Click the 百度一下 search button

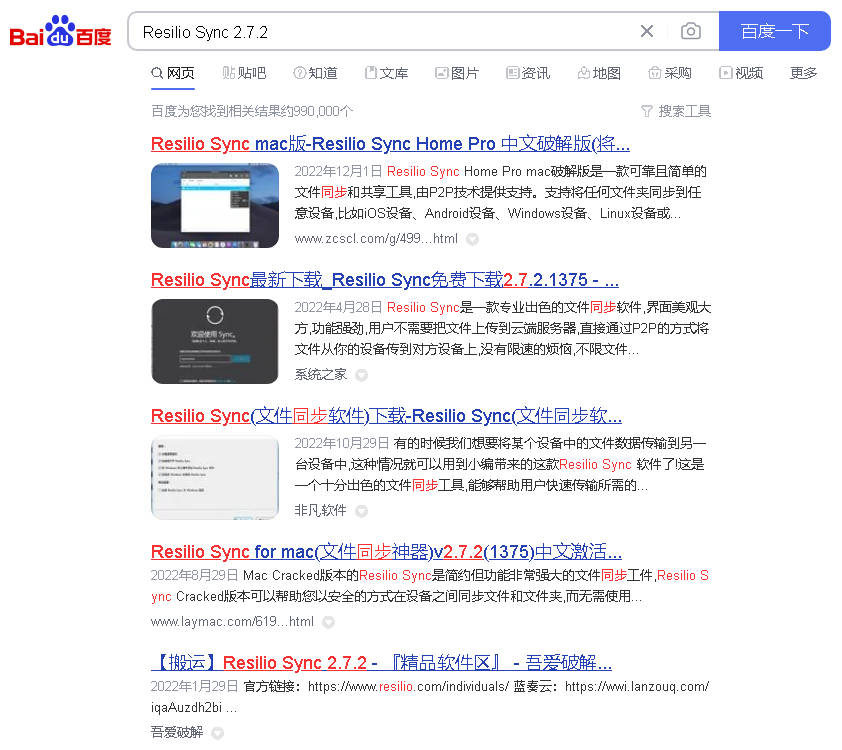[774, 31]
